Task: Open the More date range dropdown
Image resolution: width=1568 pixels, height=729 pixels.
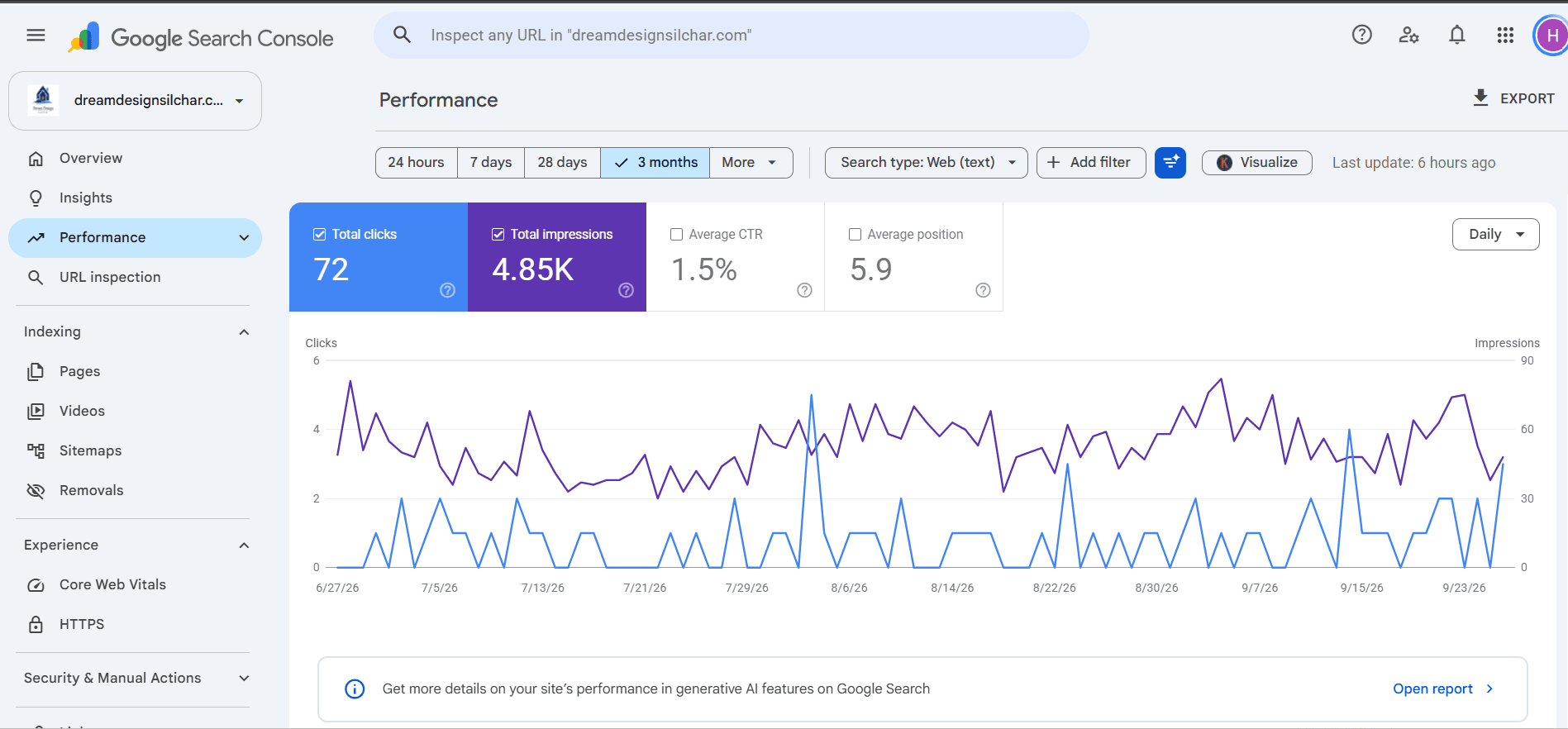Action: point(751,163)
